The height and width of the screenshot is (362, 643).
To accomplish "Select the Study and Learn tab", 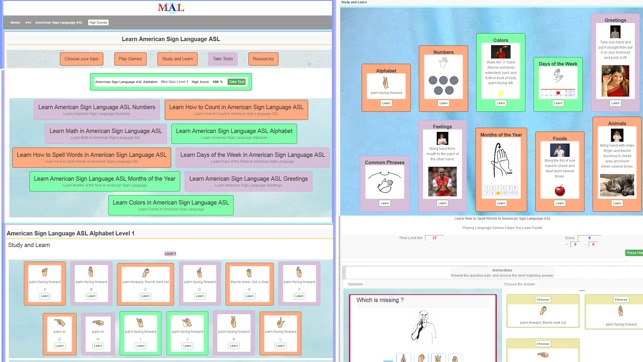I will [178, 59].
